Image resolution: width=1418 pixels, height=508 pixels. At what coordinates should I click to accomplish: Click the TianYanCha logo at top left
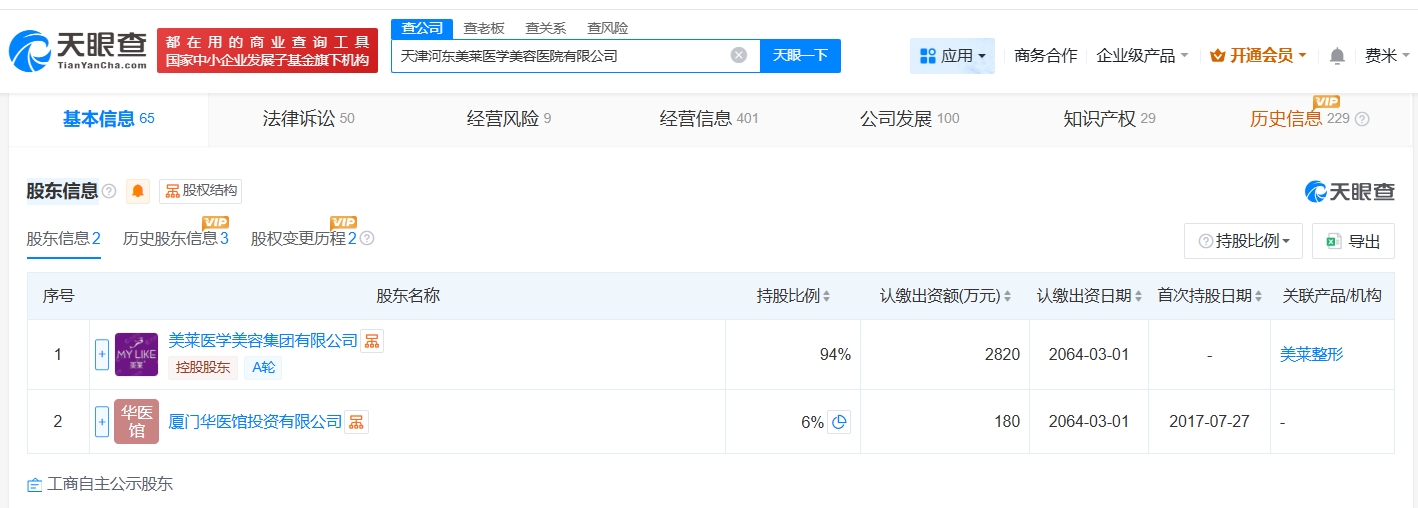78,50
